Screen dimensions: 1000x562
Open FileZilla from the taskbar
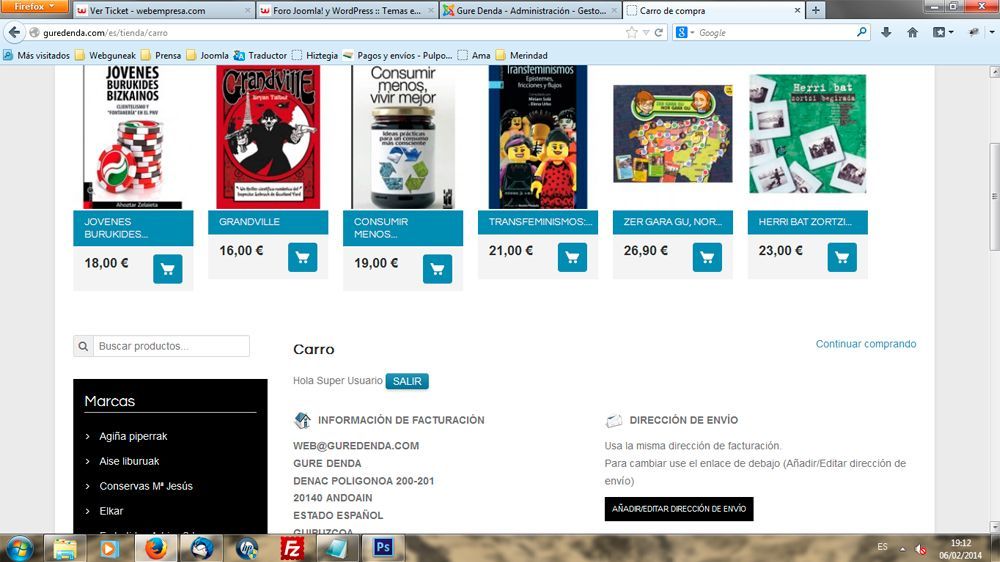[291, 549]
